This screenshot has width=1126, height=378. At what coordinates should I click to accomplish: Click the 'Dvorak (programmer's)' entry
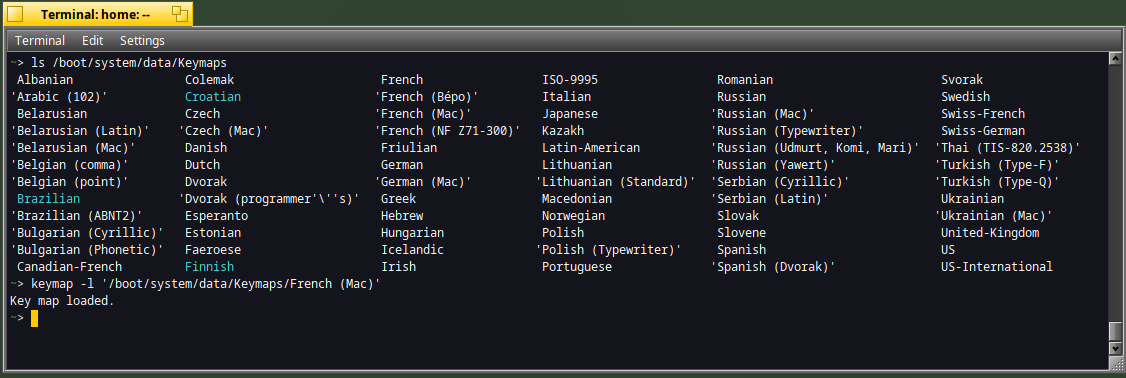[x=269, y=199]
